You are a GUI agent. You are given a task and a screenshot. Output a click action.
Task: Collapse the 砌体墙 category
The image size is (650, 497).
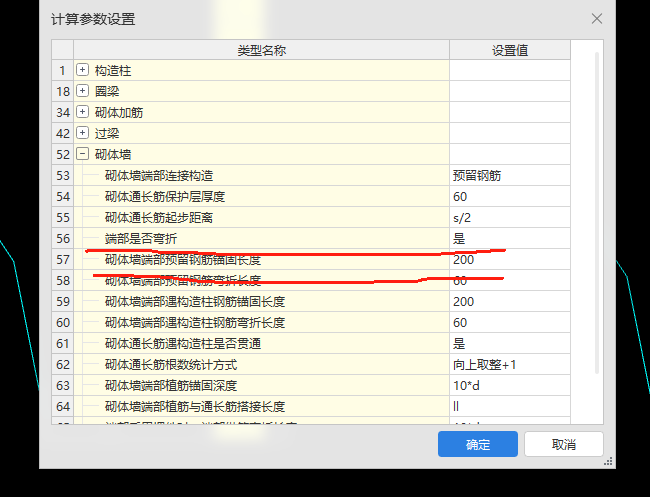tap(82, 154)
